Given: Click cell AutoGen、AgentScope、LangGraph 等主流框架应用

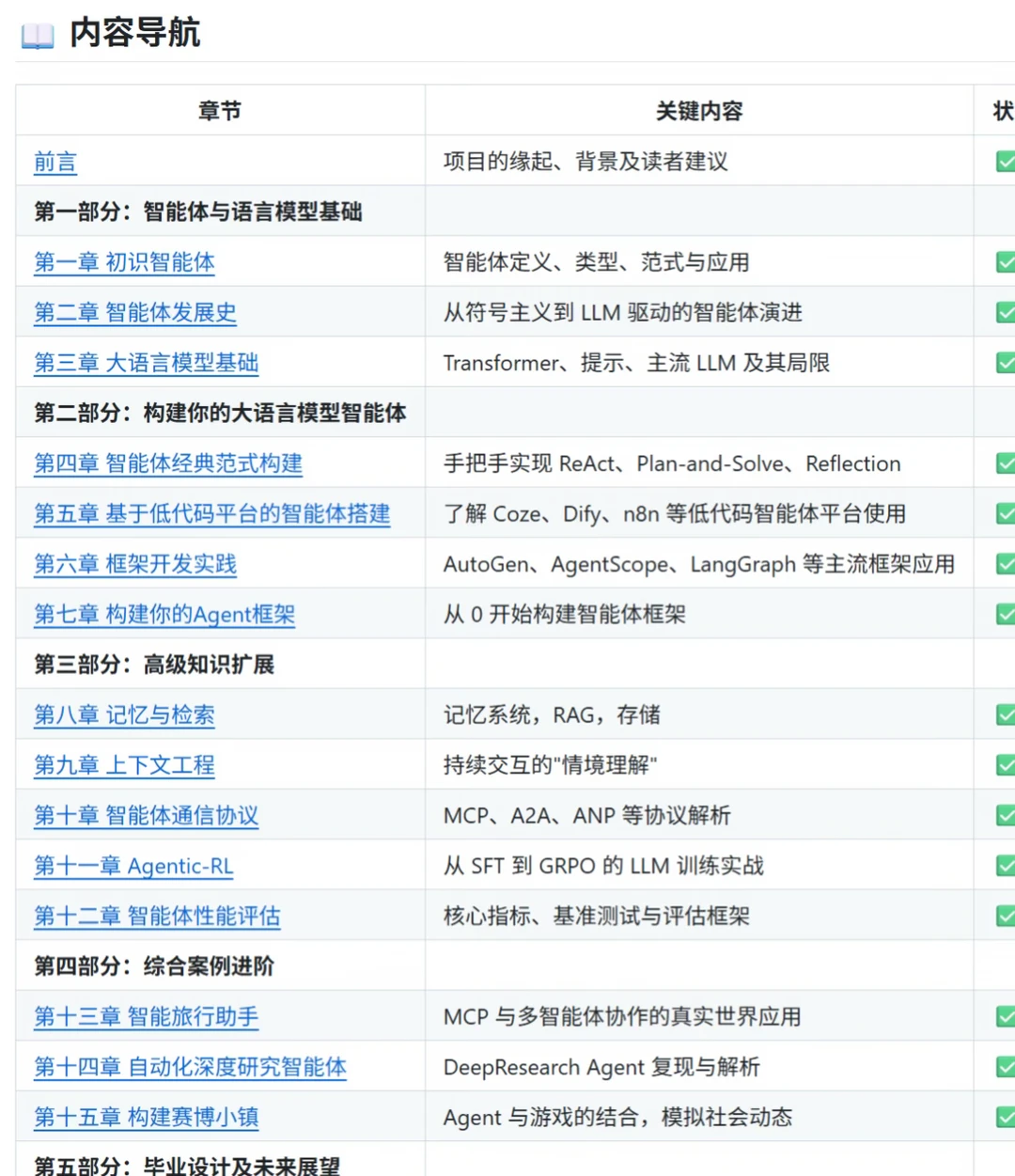Looking at the screenshot, I should pyautogui.click(x=699, y=564).
